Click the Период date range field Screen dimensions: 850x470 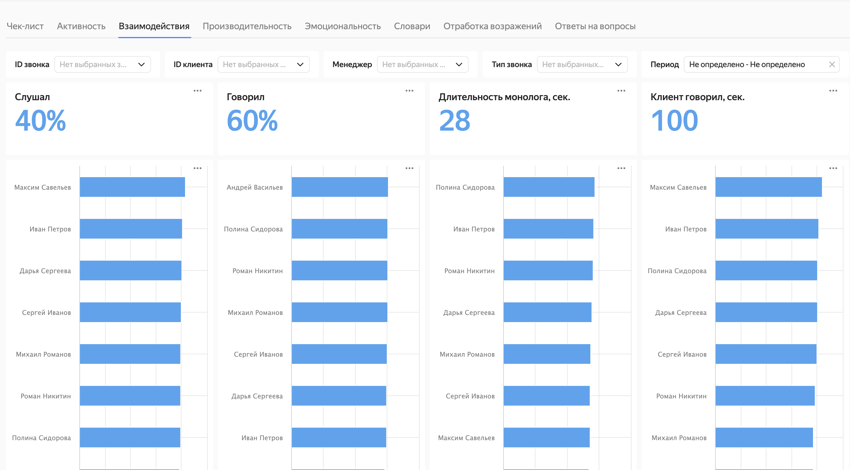point(753,65)
